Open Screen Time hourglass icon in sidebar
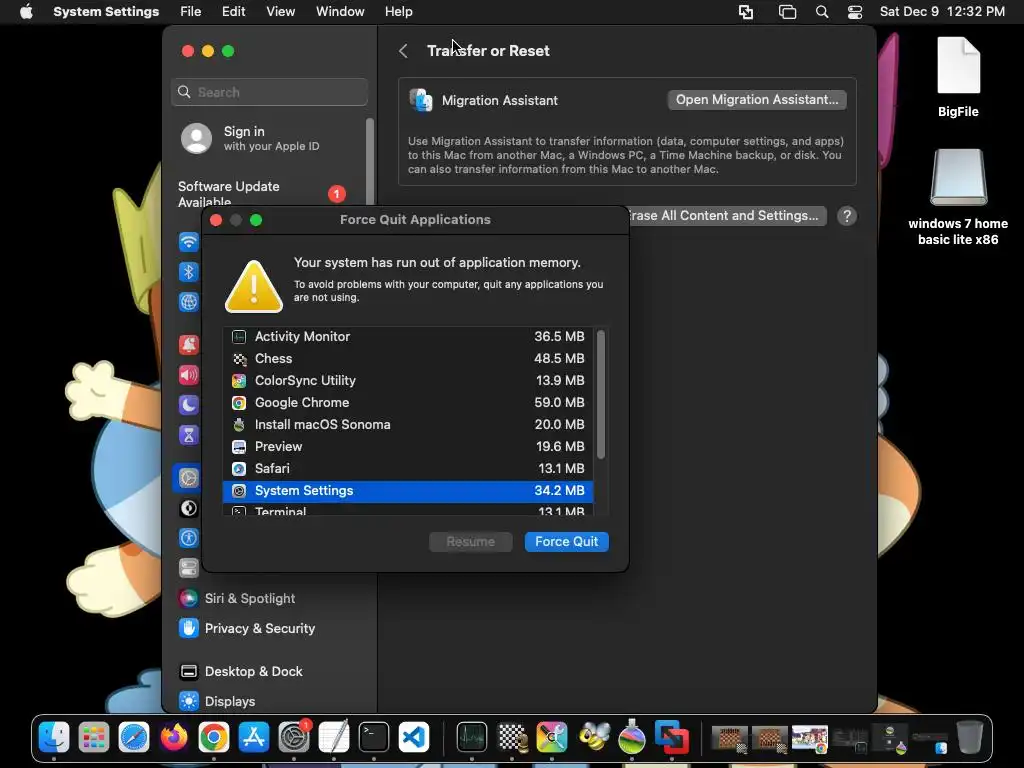The image size is (1024, 768). pos(189,435)
